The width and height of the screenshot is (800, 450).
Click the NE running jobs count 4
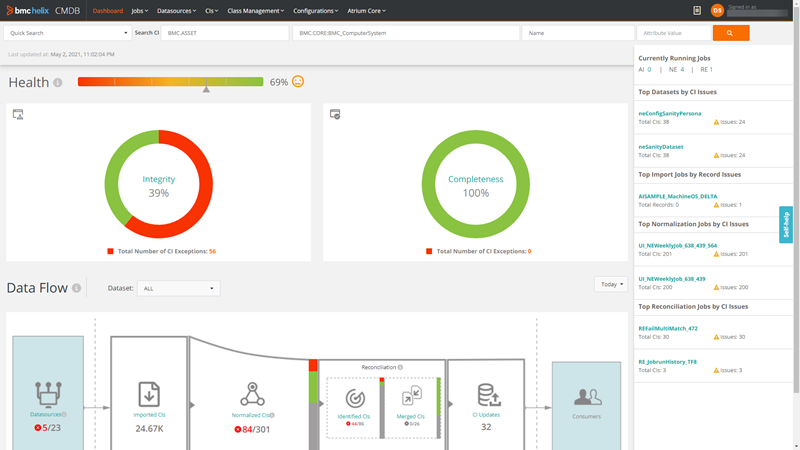682,69
